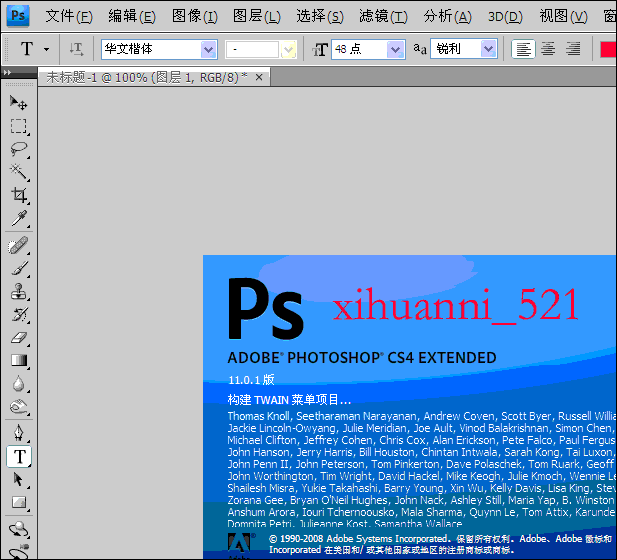The image size is (617, 560).
Task: Select the Horizontal Type tool in toolbox
Action: click(x=19, y=457)
